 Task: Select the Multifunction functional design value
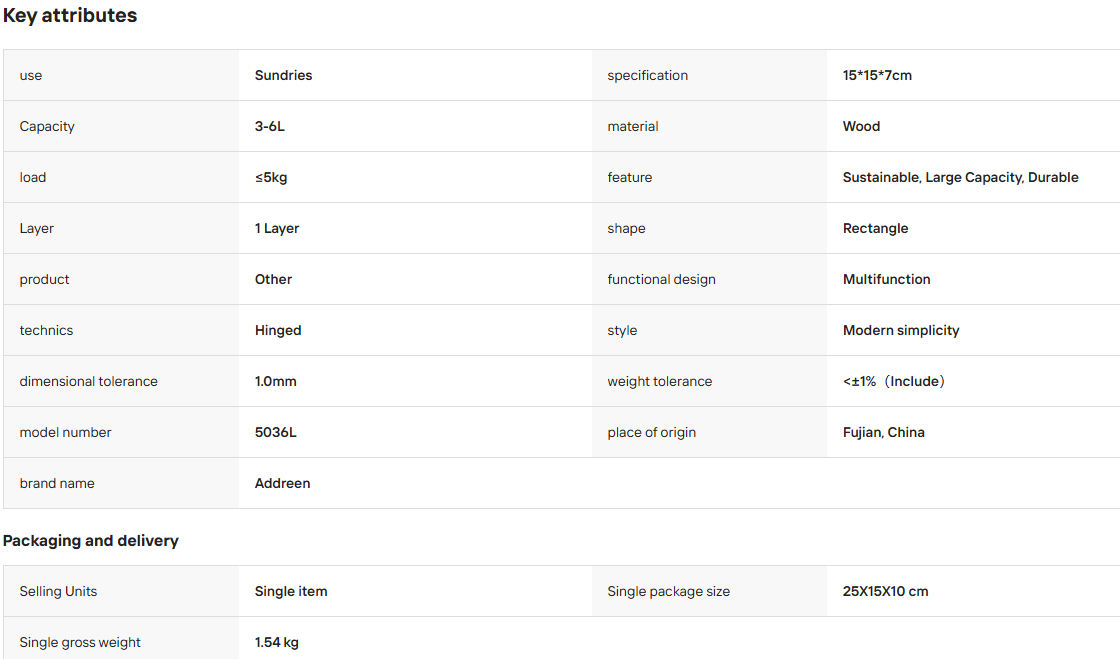[x=886, y=279]
